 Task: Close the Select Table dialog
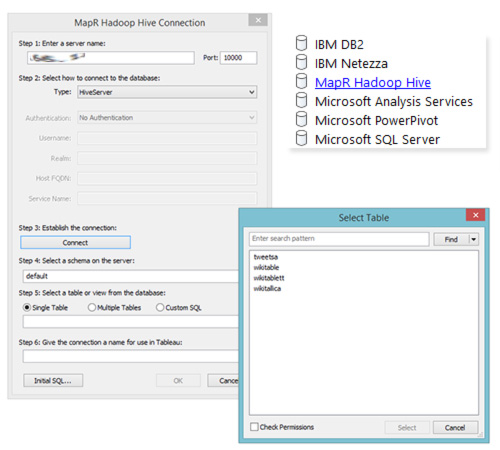coord(476,215)
